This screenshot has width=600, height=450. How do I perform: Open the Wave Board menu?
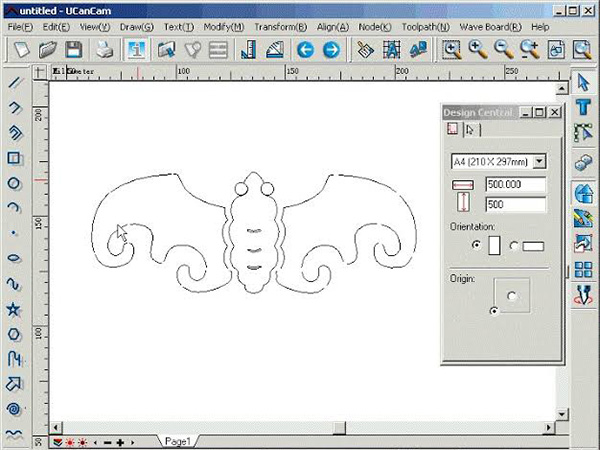click(x=491, y=27)
